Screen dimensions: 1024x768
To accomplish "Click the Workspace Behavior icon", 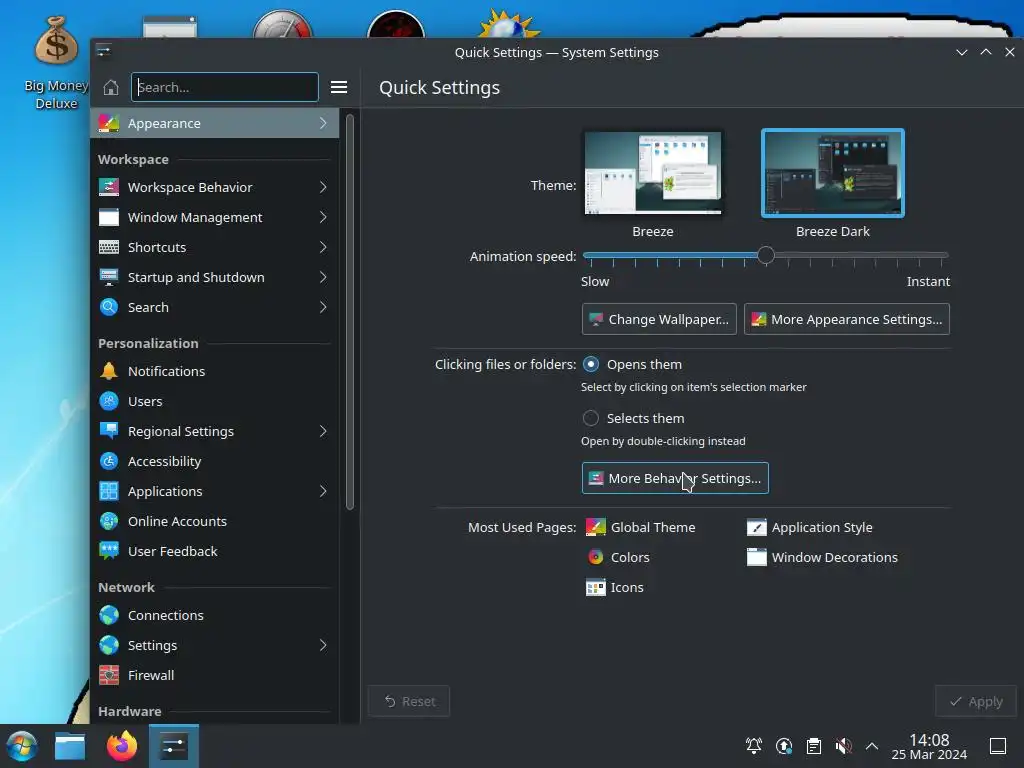I will (x=108, y=187).
